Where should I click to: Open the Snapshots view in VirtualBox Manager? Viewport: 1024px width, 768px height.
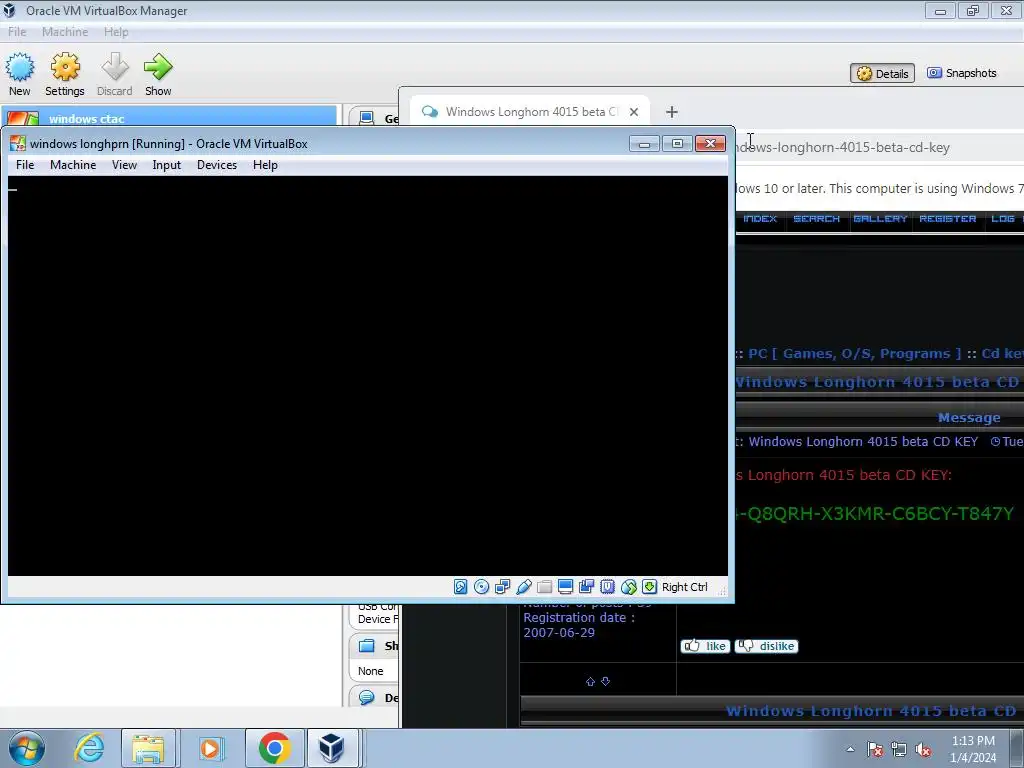pyautogui.click(x=962, y=73)
